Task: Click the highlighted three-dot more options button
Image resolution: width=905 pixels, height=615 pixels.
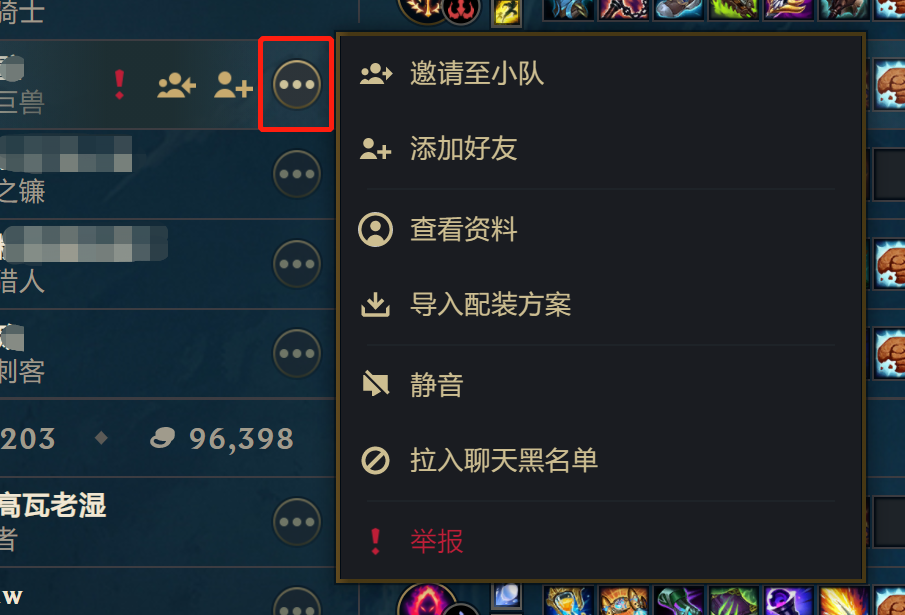Action: click(x=297, y=84)
